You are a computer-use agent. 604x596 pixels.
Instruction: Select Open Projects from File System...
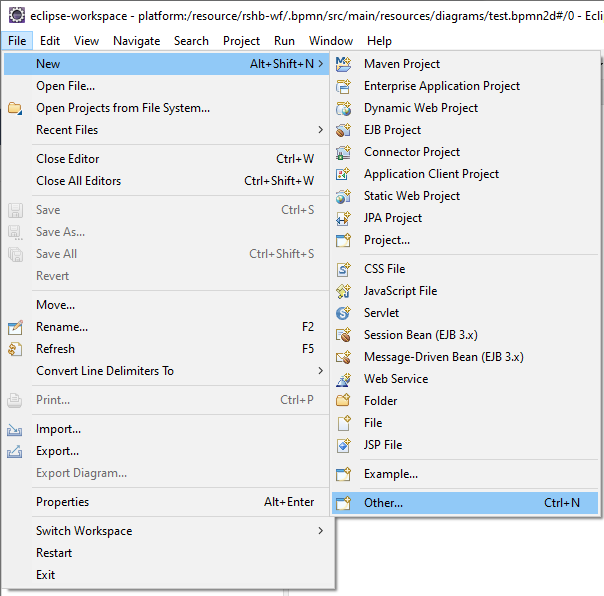[x=166, y=108]
